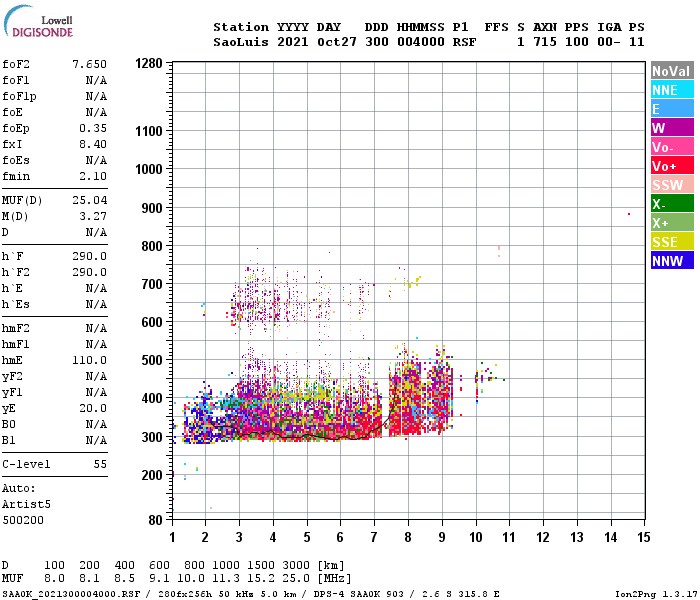Select the Vo+ red legend swatch
The height and width of the screenshot is (600, 700).
click(672, 166)
